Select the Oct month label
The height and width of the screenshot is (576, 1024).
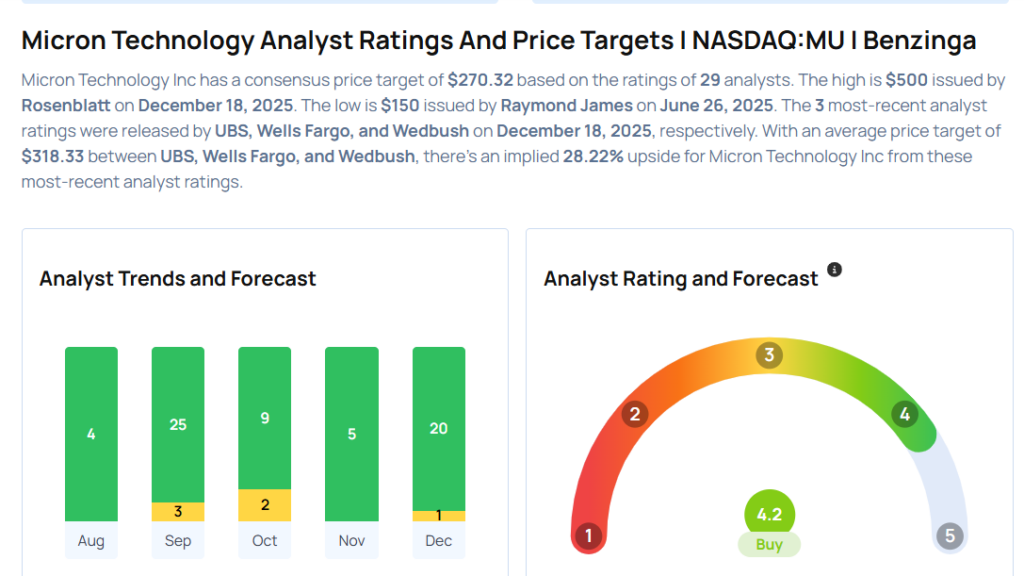(x=265, y=541)
